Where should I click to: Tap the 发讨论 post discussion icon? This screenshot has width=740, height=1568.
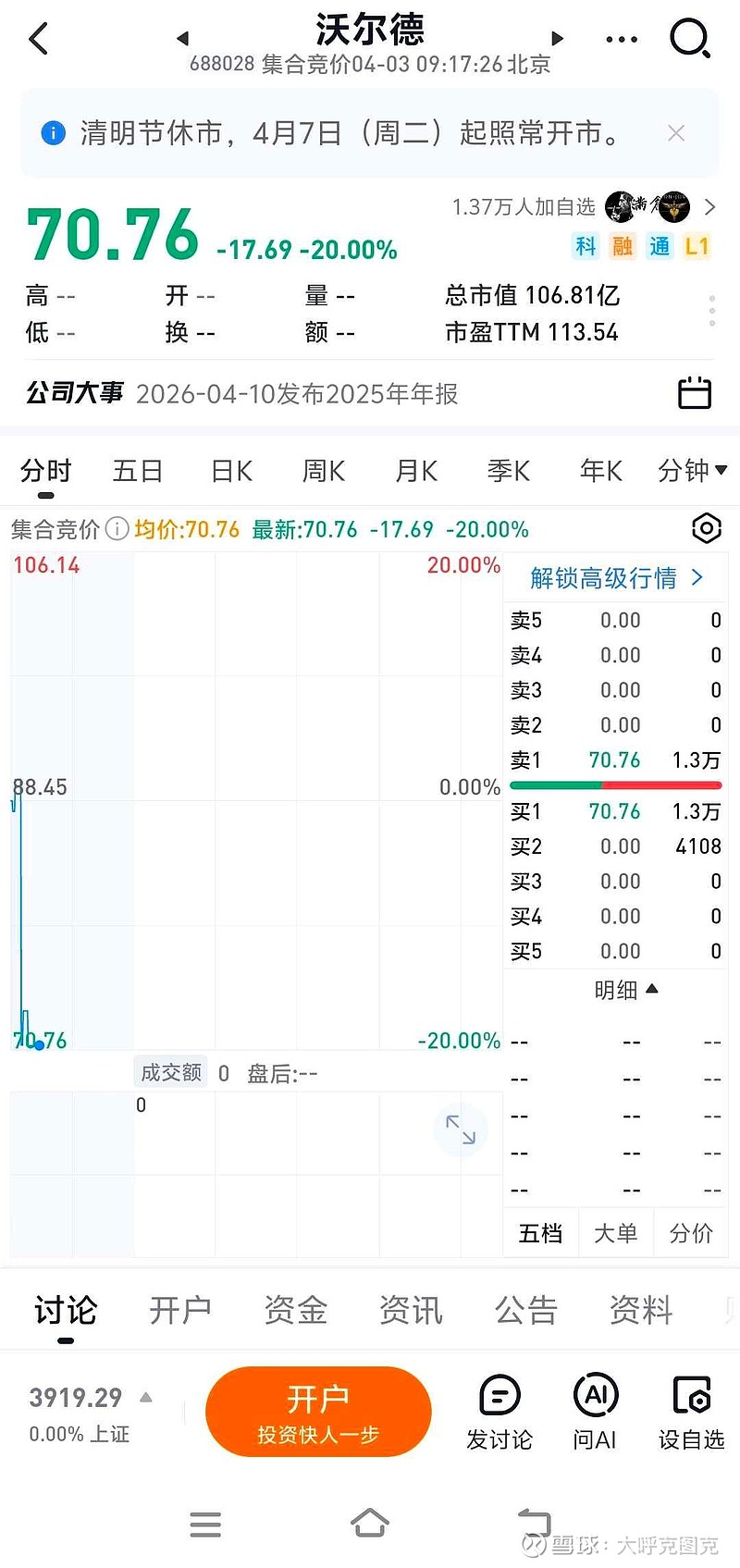pos(499,1412)
